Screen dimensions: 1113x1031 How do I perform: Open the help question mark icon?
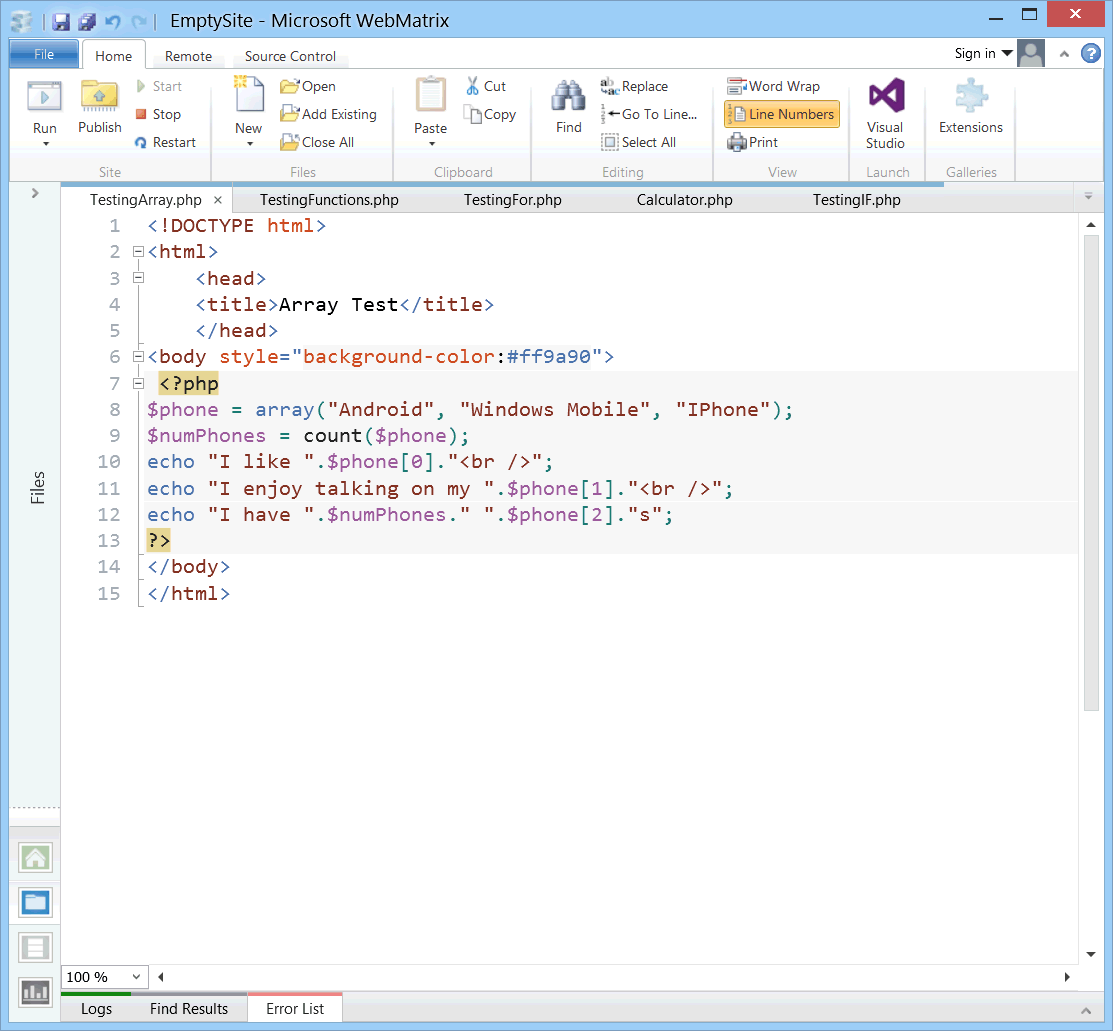coord(1090,53)
